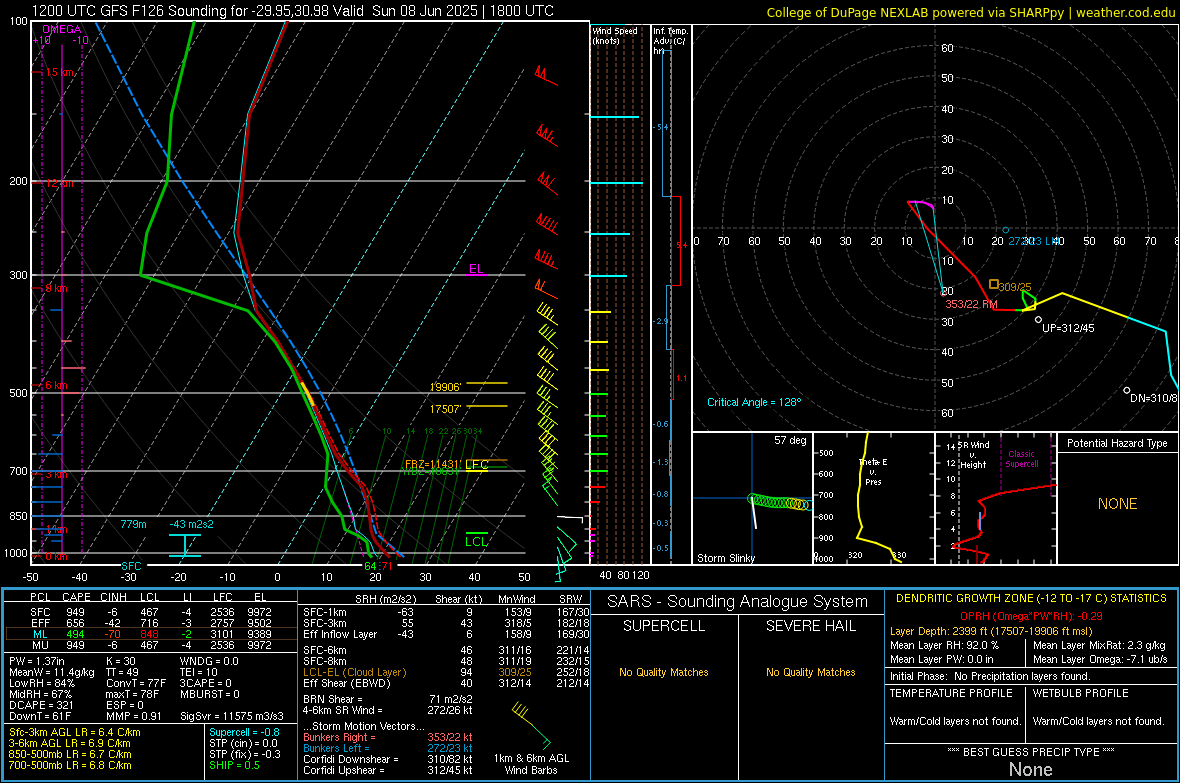This screenshot has height=783, width=1180.
Task: Click the 19906' height label
Action: [445, 387]
